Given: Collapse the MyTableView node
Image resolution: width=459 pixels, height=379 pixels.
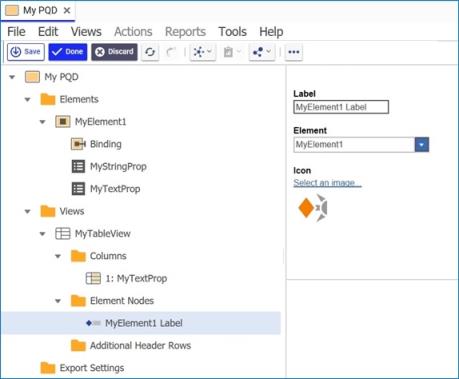Looking at the screenshot, I should pos(43,234).
